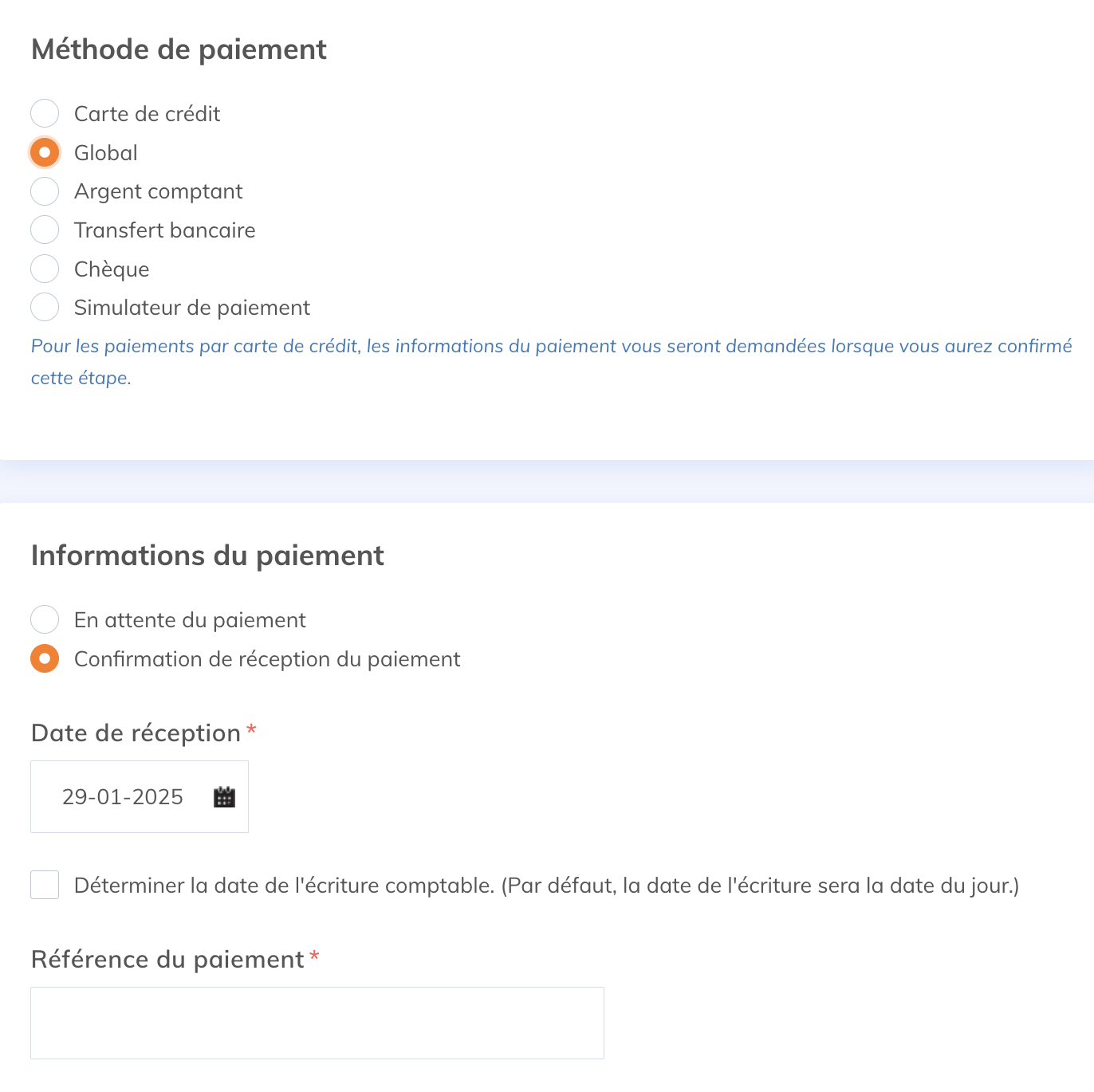Select Confirmation de réception du paiement
Image resolution: width=1094 pixels, height=1092 pixels.
tap(45, 658)
